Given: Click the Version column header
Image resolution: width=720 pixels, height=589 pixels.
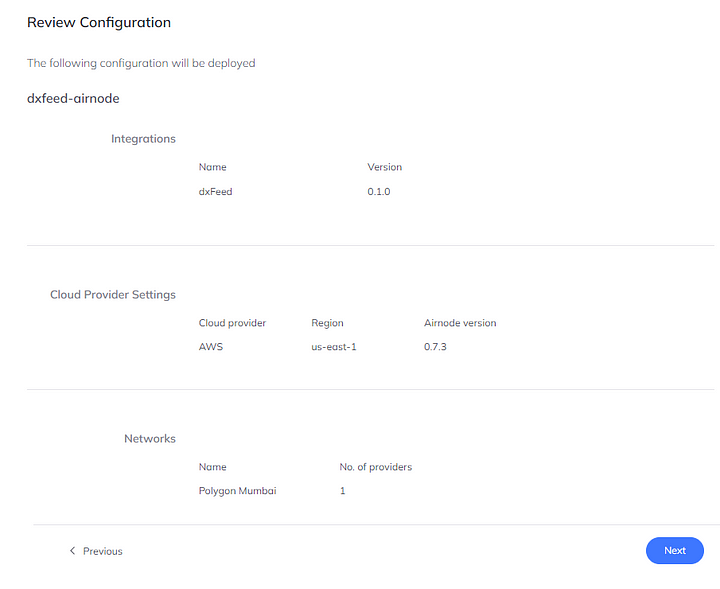Looking at the screenshot, I should point(384,167).
